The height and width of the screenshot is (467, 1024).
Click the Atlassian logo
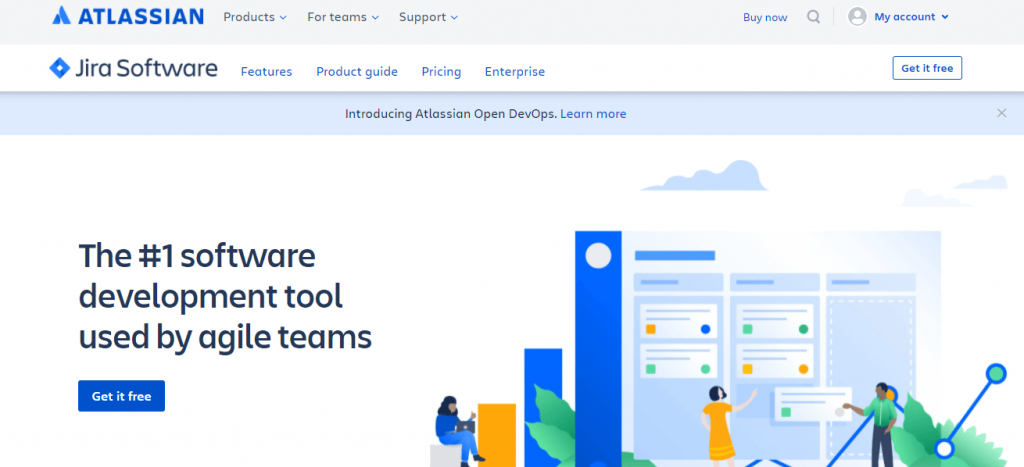click(128, 16)
